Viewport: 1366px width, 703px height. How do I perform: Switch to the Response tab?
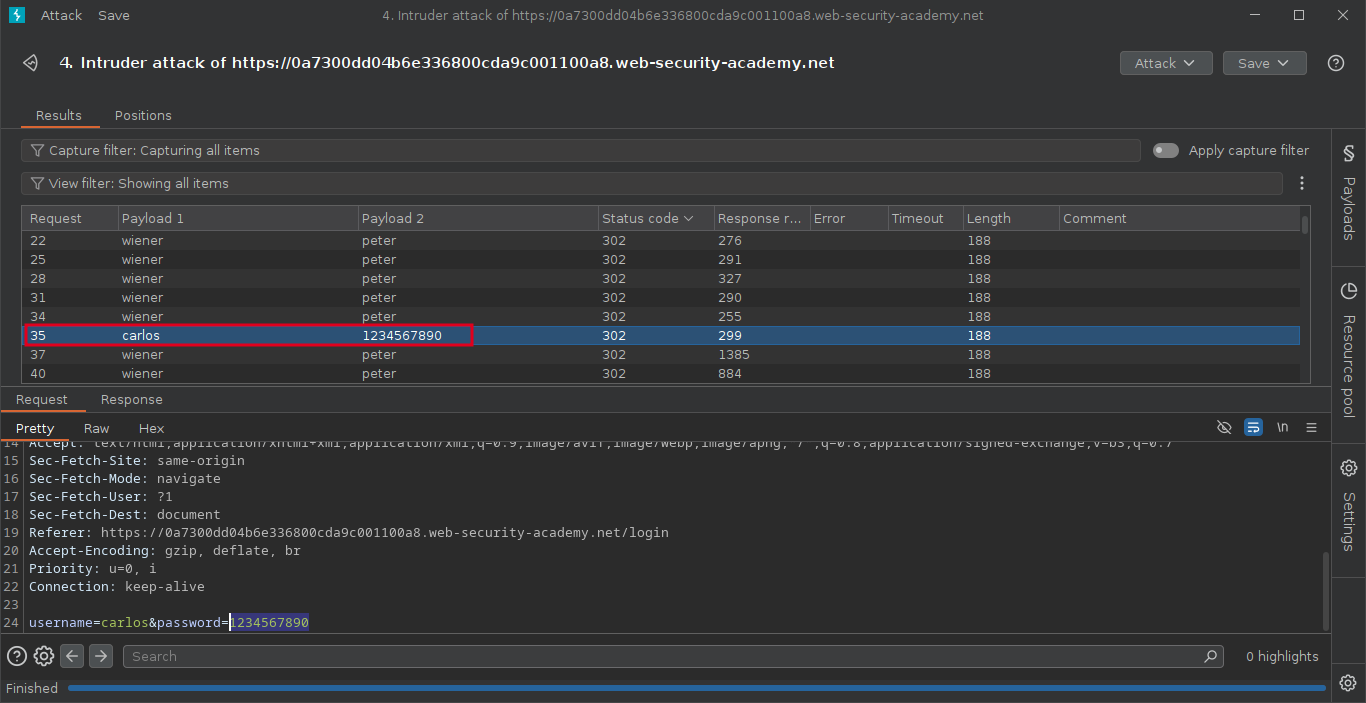pyautogui.click(x=131, y=399)
